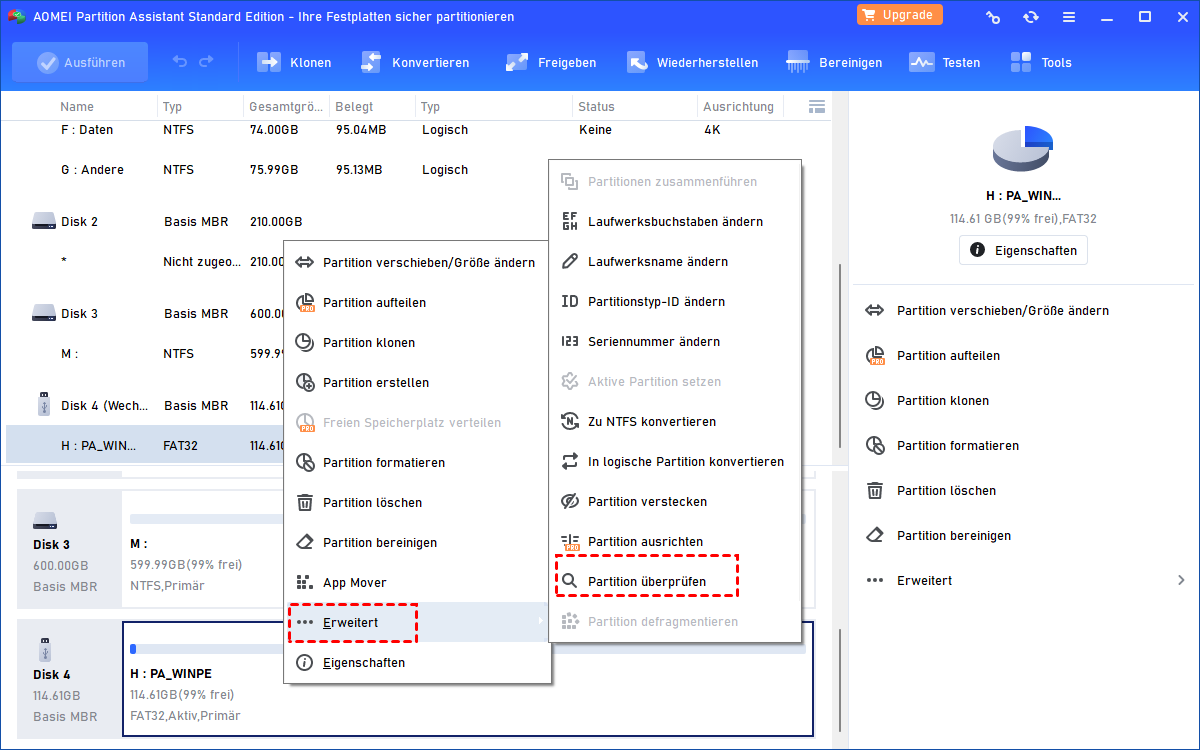The width and height of the screenshot is (1200, 750).
Task: Click the pie chart disk icon
Action: (1023, 149)
